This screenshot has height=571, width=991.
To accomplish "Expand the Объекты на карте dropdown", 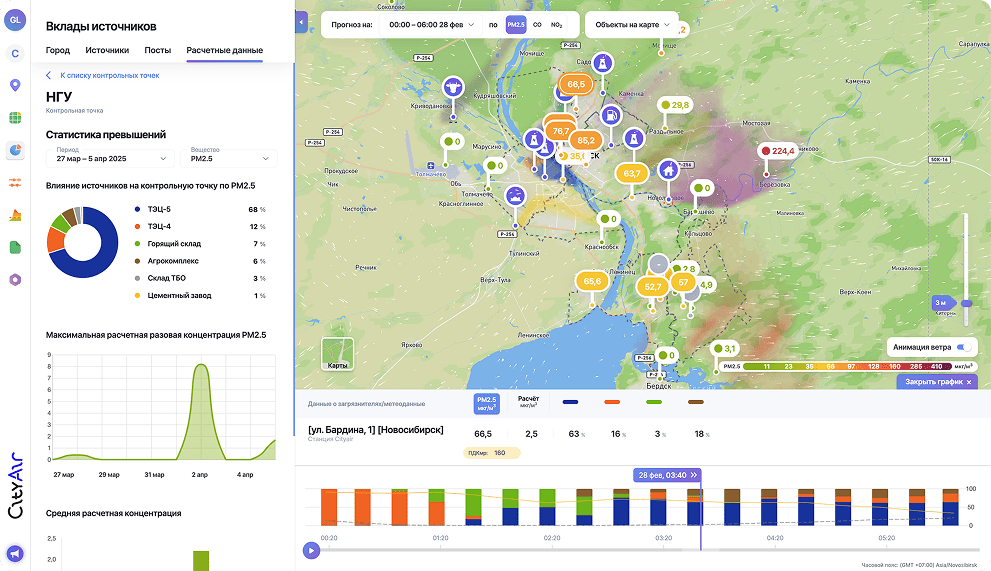I will tap(630, 24).
